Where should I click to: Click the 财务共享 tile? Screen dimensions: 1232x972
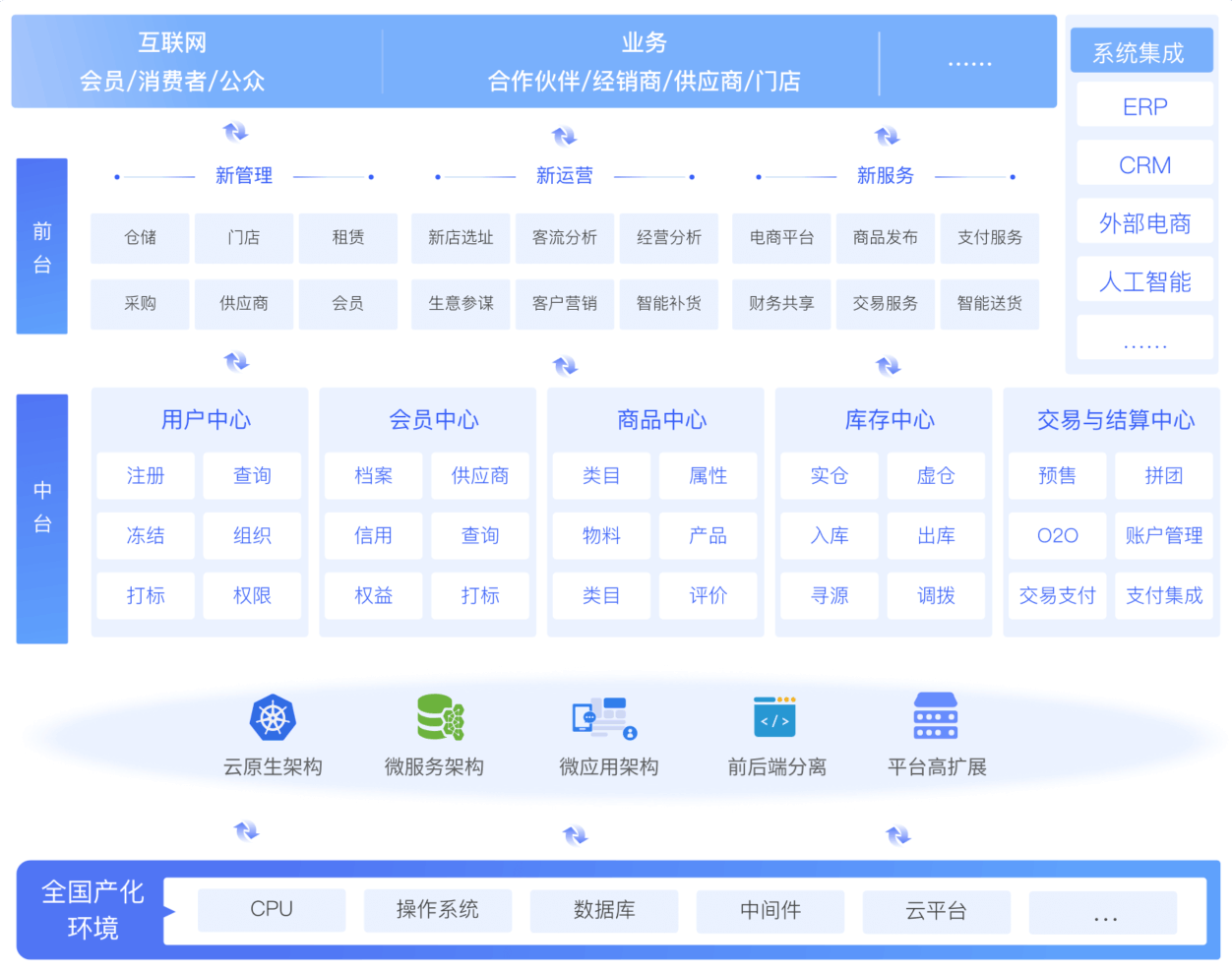point(781,303)
